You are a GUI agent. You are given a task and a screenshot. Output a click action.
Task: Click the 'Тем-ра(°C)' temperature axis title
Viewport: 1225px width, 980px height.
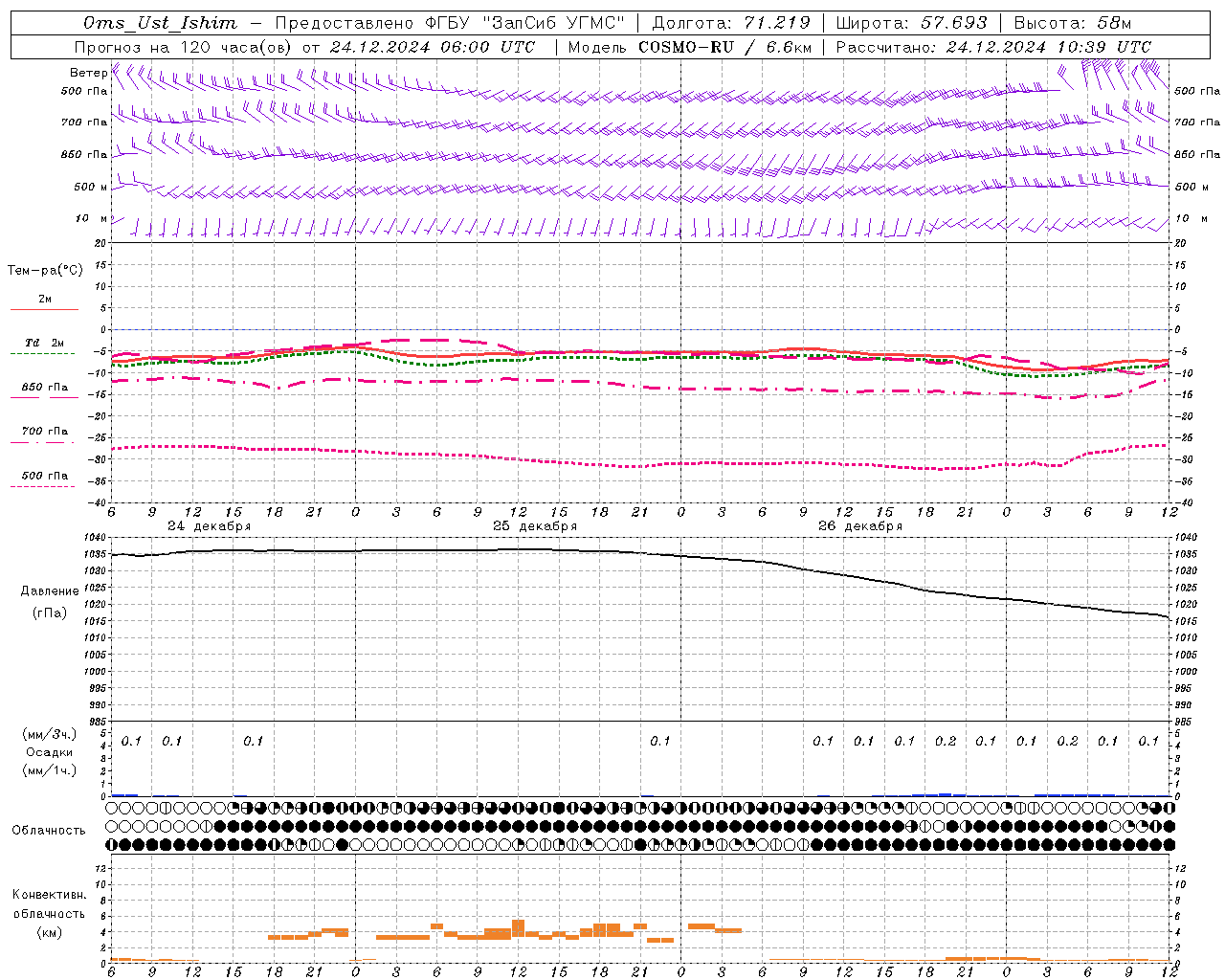coord(45,271)
